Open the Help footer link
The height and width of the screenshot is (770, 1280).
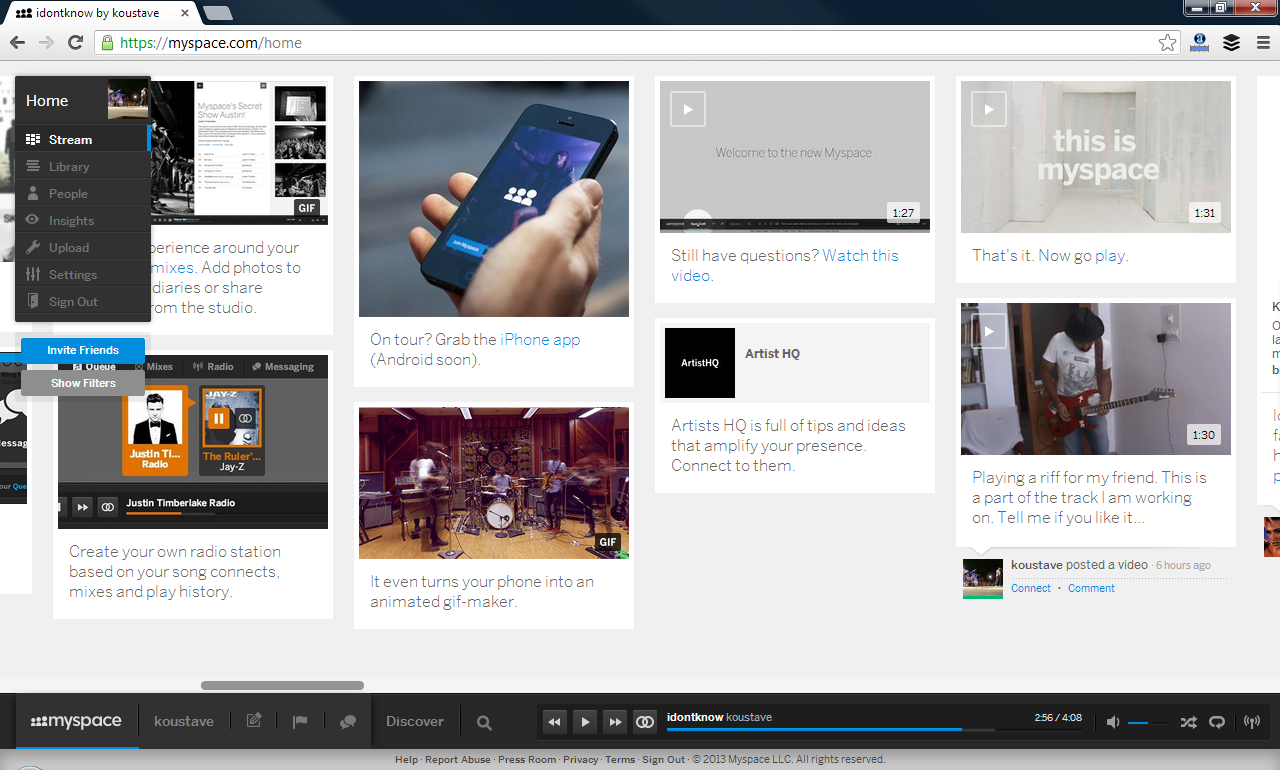406,759
